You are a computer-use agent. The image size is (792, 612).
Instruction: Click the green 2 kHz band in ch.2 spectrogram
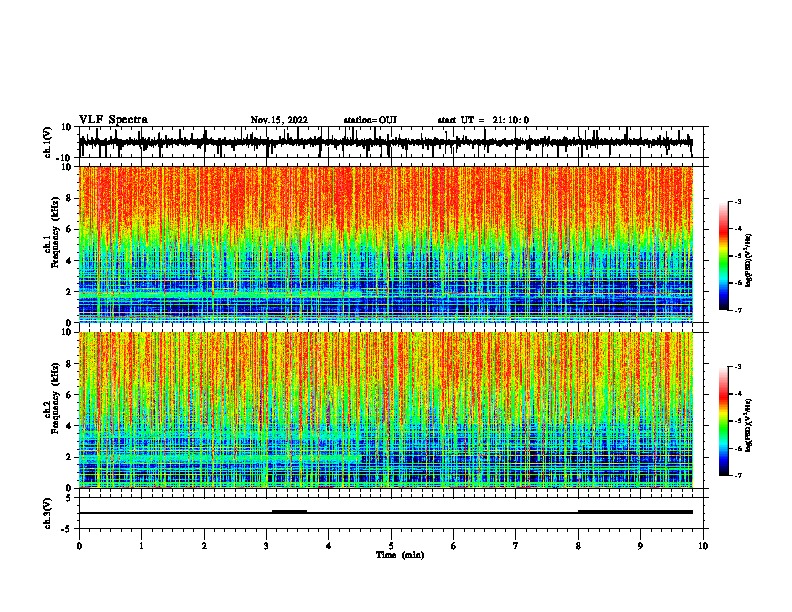pyautogui.click(x=220, y=458)
